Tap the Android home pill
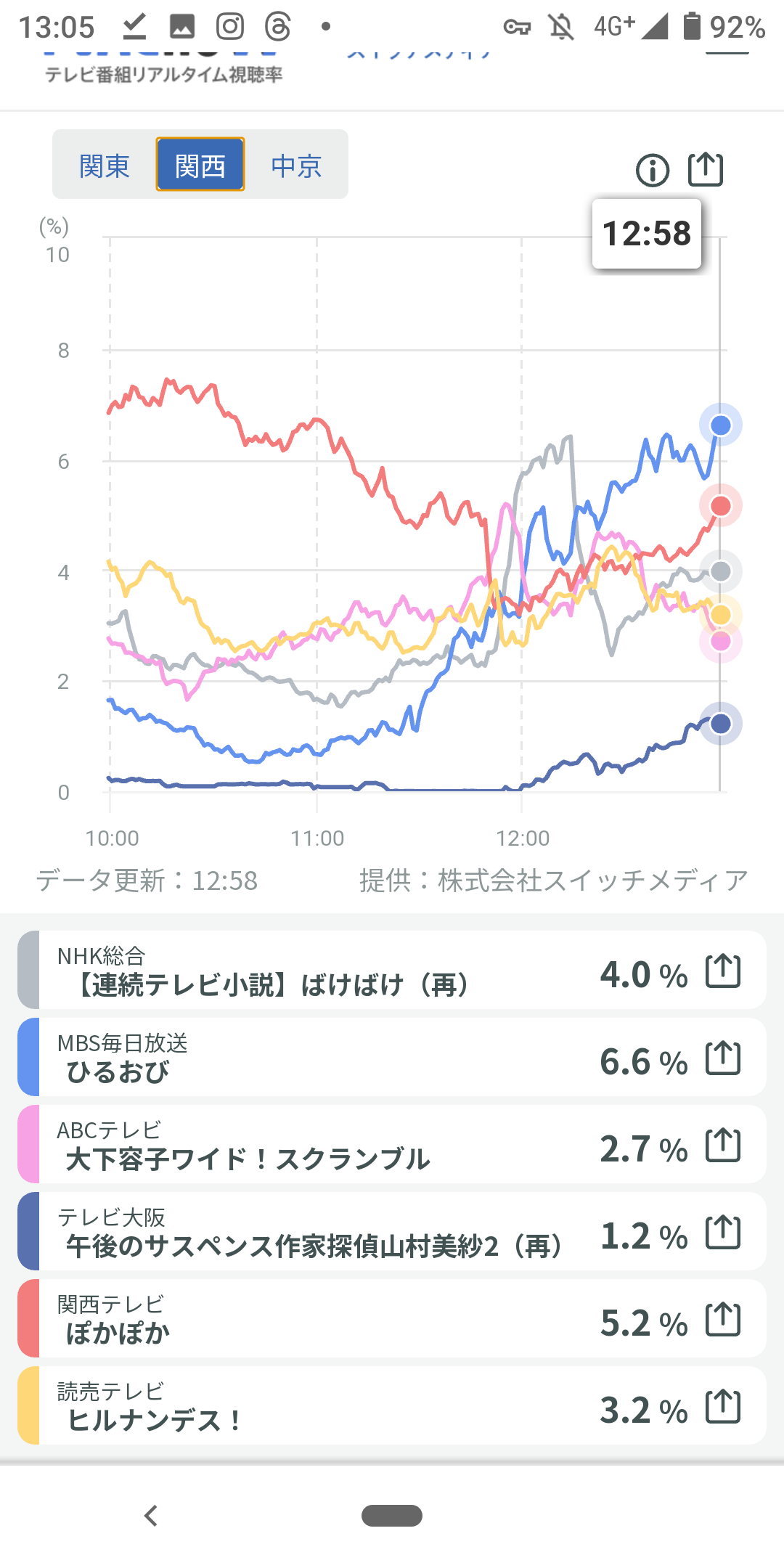Image resolution: width=784 pixels, height=1568 pixels. [392, 1516]
